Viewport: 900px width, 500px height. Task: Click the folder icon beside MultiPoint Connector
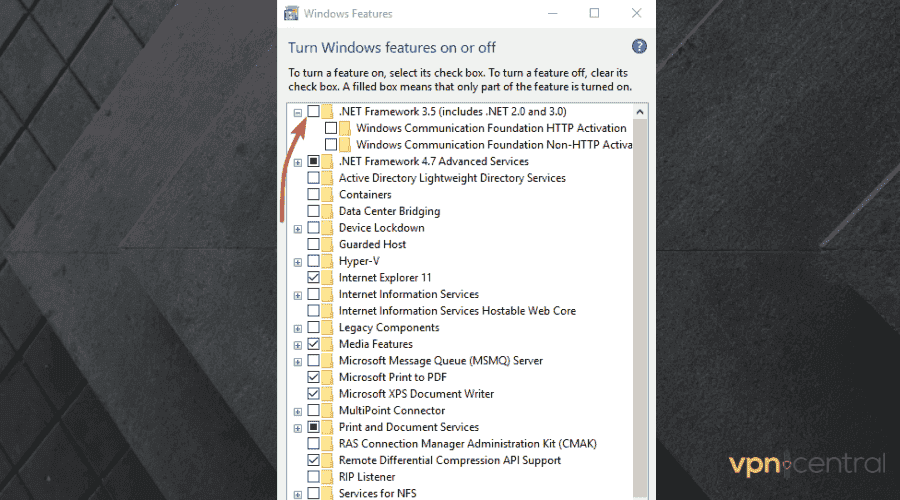pos(327,410)
